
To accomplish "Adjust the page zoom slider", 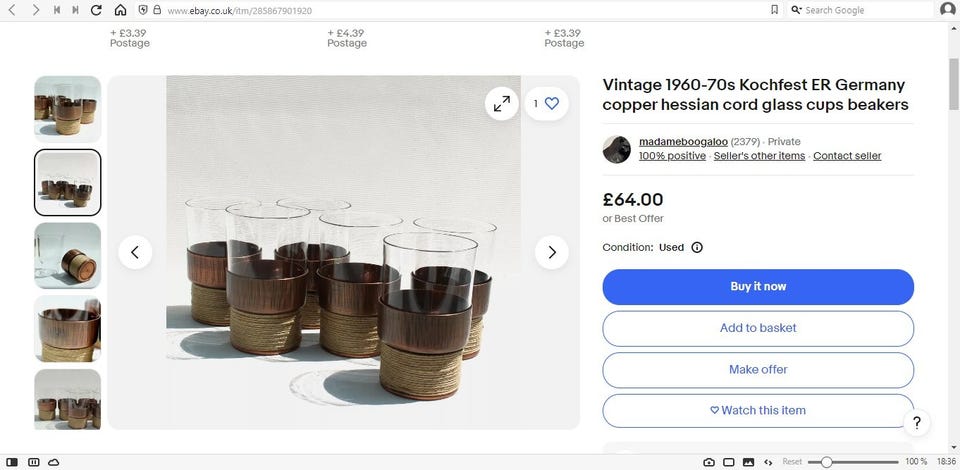I will 826,462.
